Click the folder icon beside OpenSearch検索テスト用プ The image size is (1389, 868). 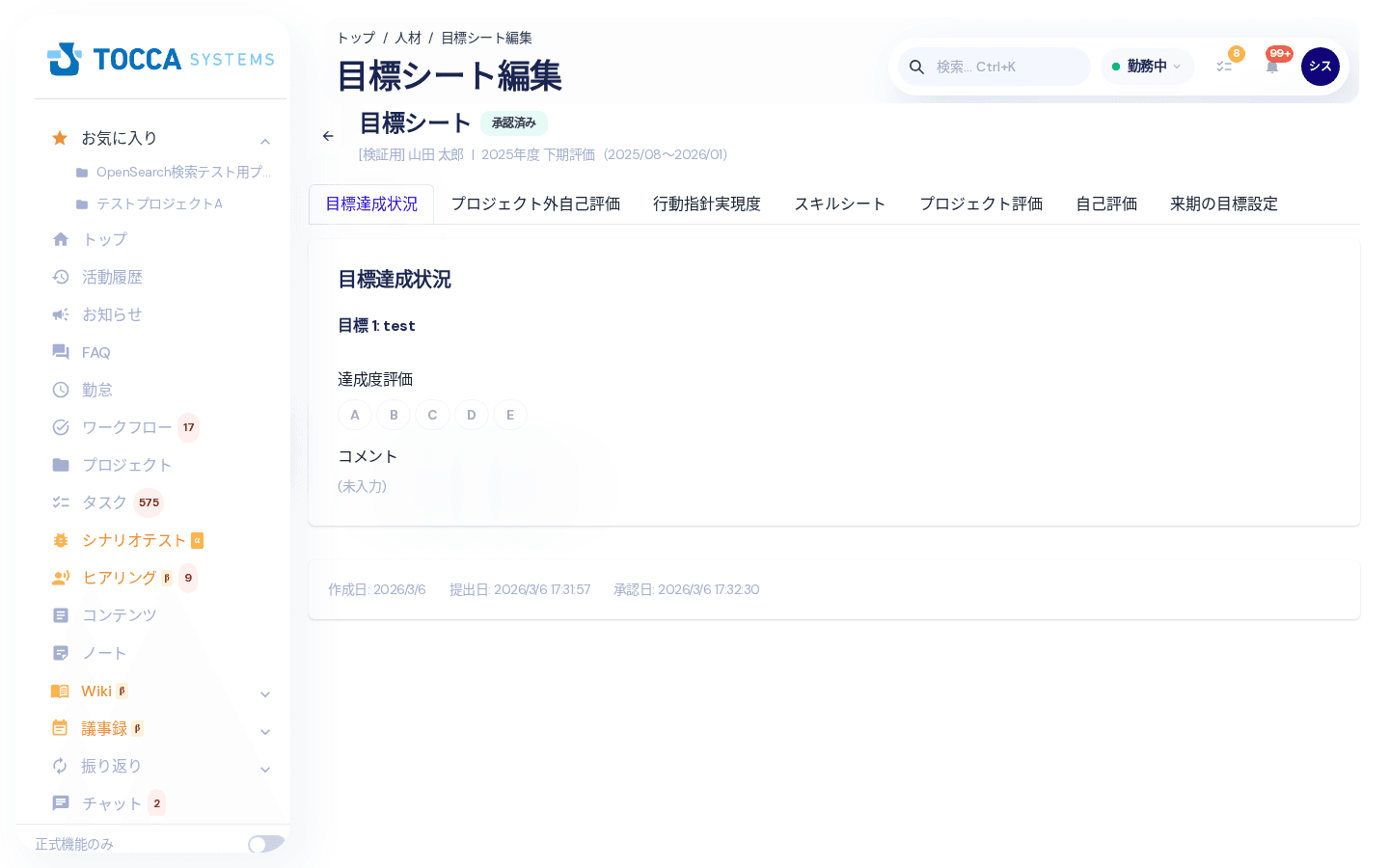coord(82,173)
